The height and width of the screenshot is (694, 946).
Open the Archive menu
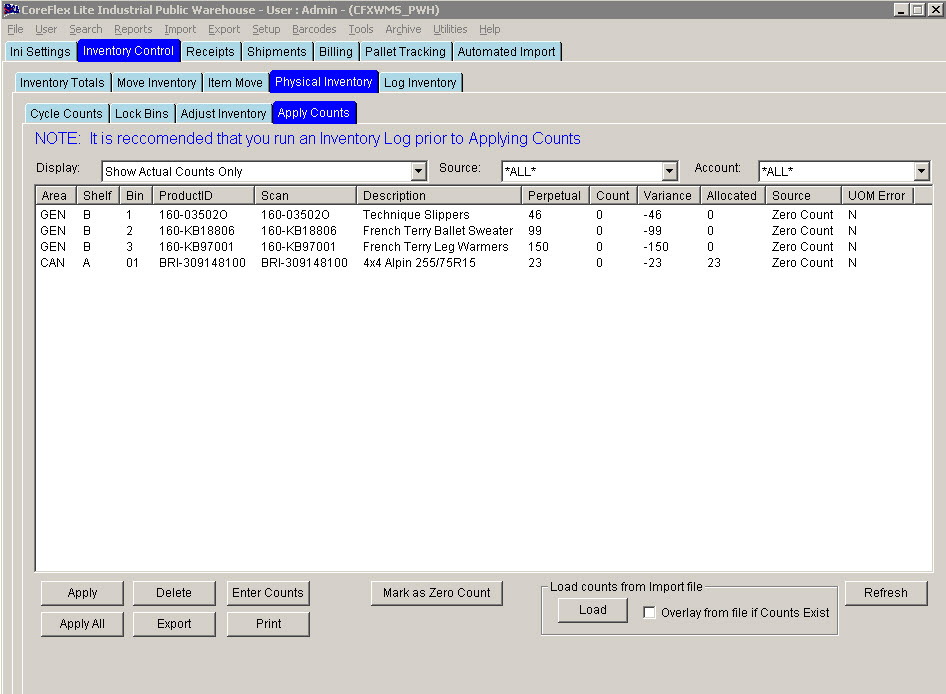(403, 29)
